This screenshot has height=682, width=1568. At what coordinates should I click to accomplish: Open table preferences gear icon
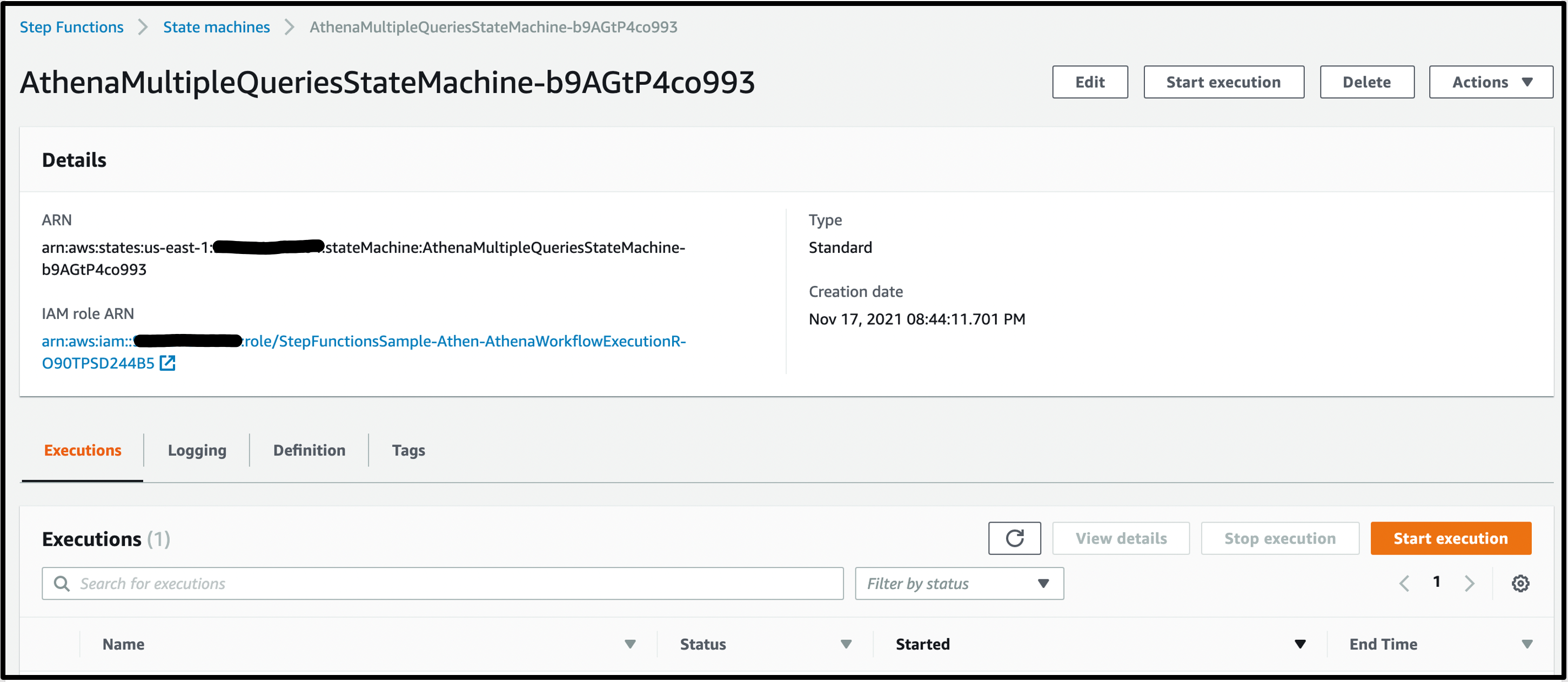(x=1520, y=583)
